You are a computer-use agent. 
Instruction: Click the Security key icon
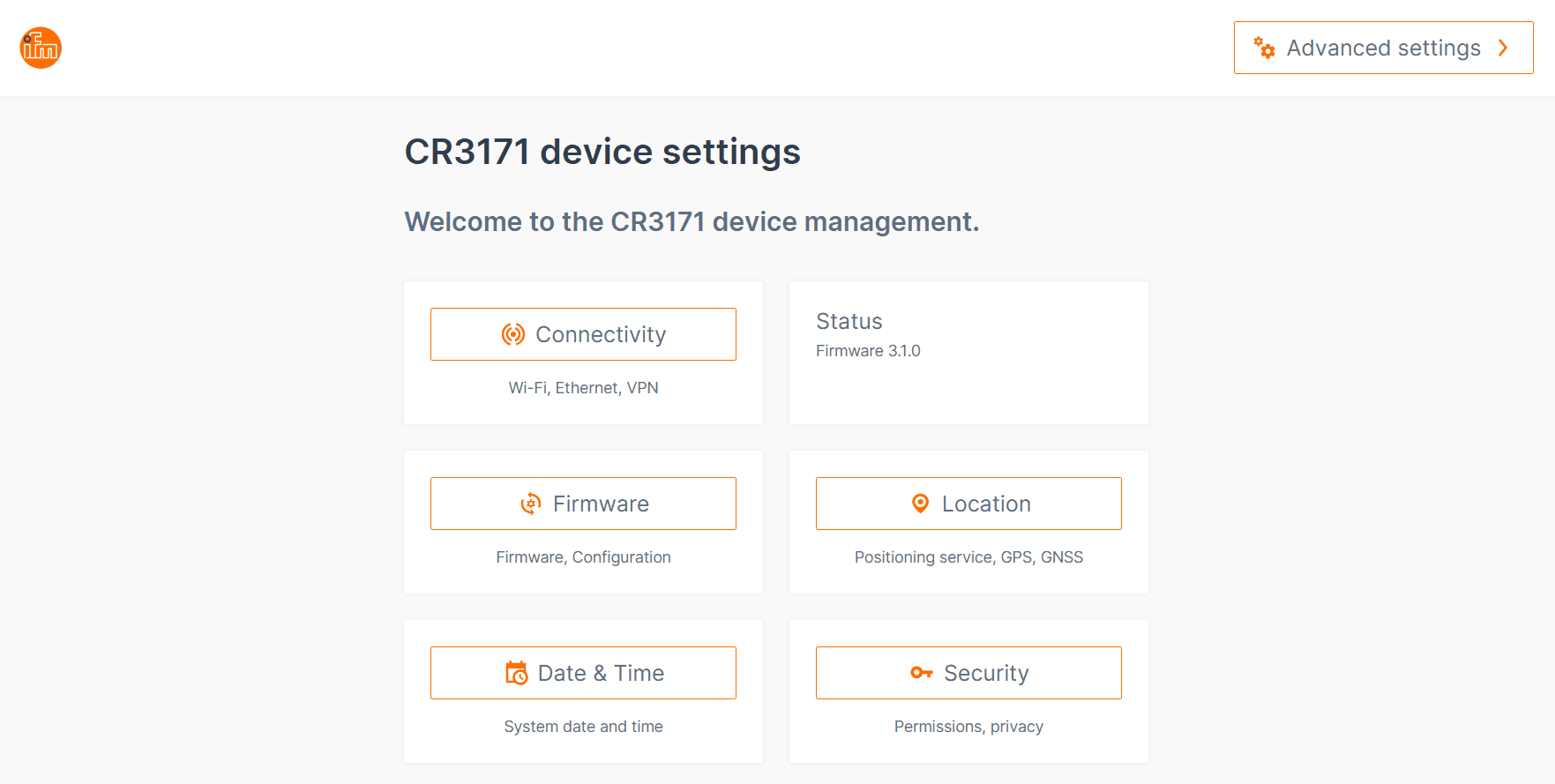tap(922, 673)
